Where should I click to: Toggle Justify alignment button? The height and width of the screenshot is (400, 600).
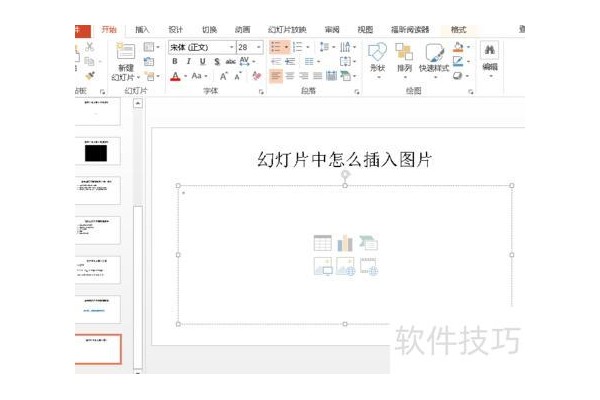coord(318,76)
